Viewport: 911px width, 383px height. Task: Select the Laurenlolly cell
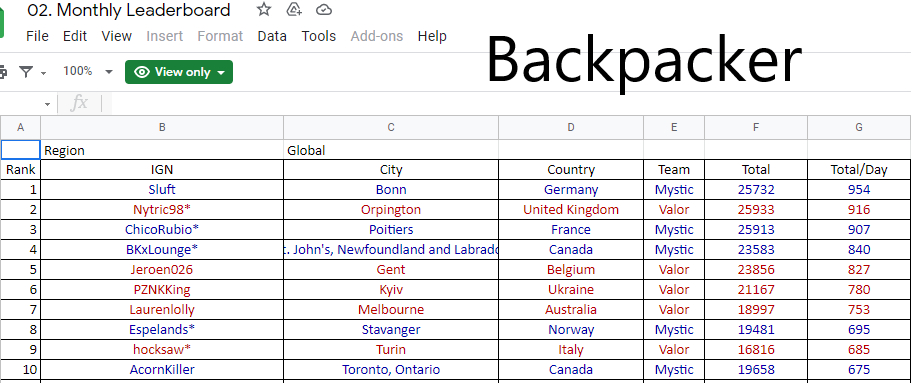coord(162,310)
